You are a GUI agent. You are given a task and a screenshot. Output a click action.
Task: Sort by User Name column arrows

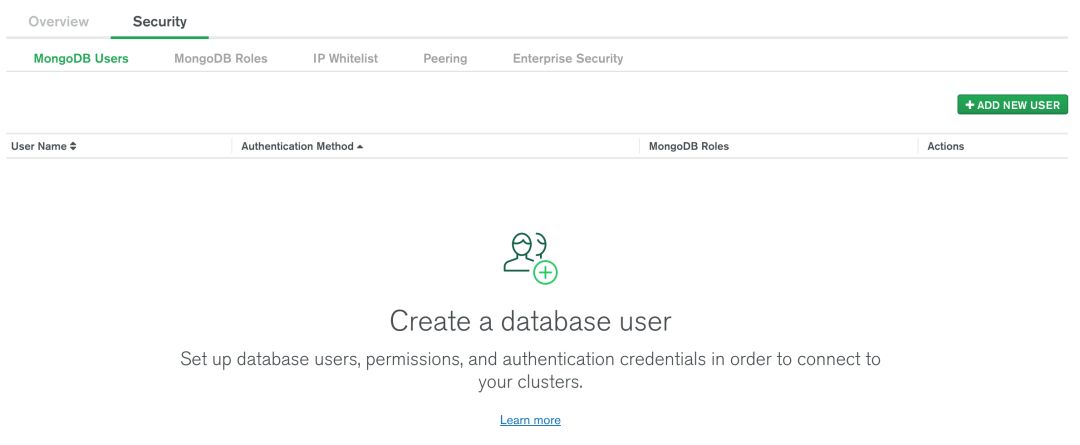point(73,146)
